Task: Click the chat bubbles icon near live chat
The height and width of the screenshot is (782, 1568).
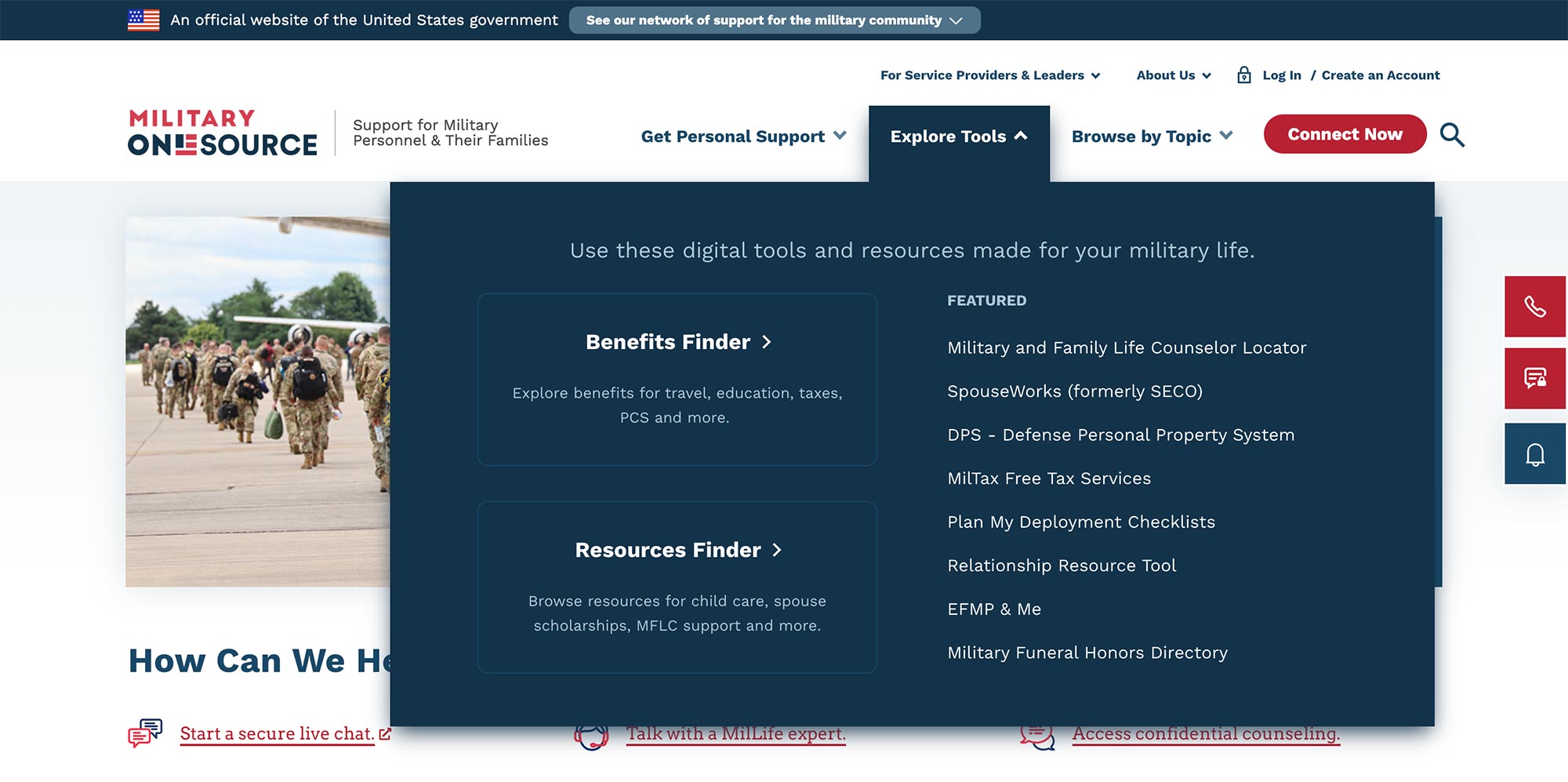Action: click(x=145, y=733)
